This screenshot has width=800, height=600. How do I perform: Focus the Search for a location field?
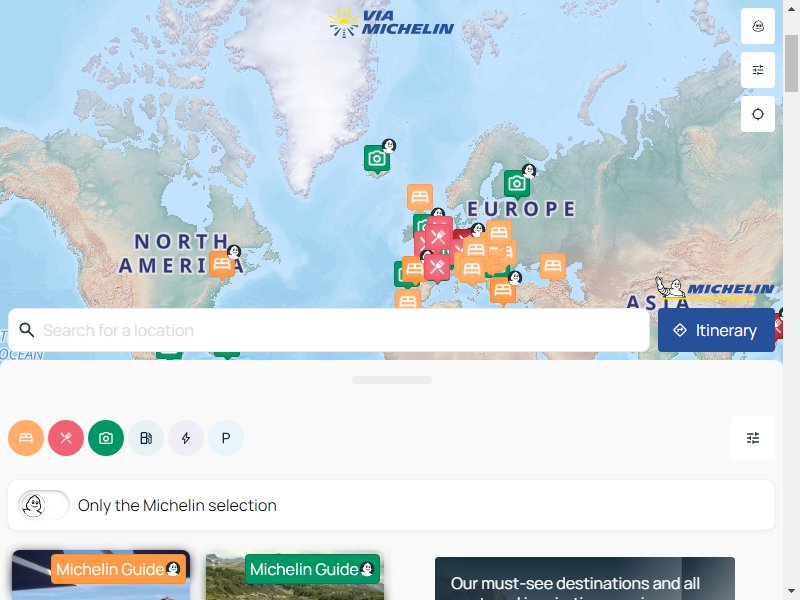329,330
